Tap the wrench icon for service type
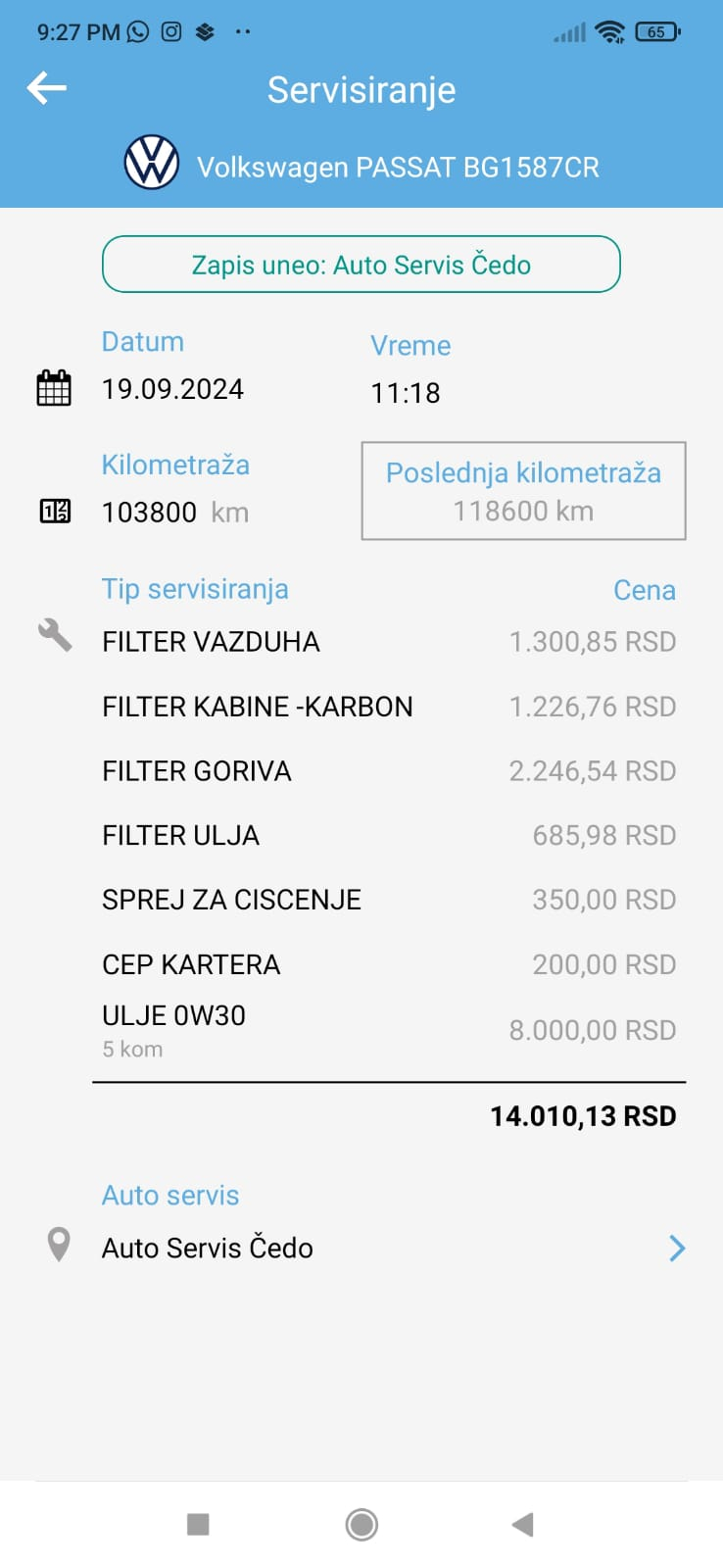 tap(55, 635)
